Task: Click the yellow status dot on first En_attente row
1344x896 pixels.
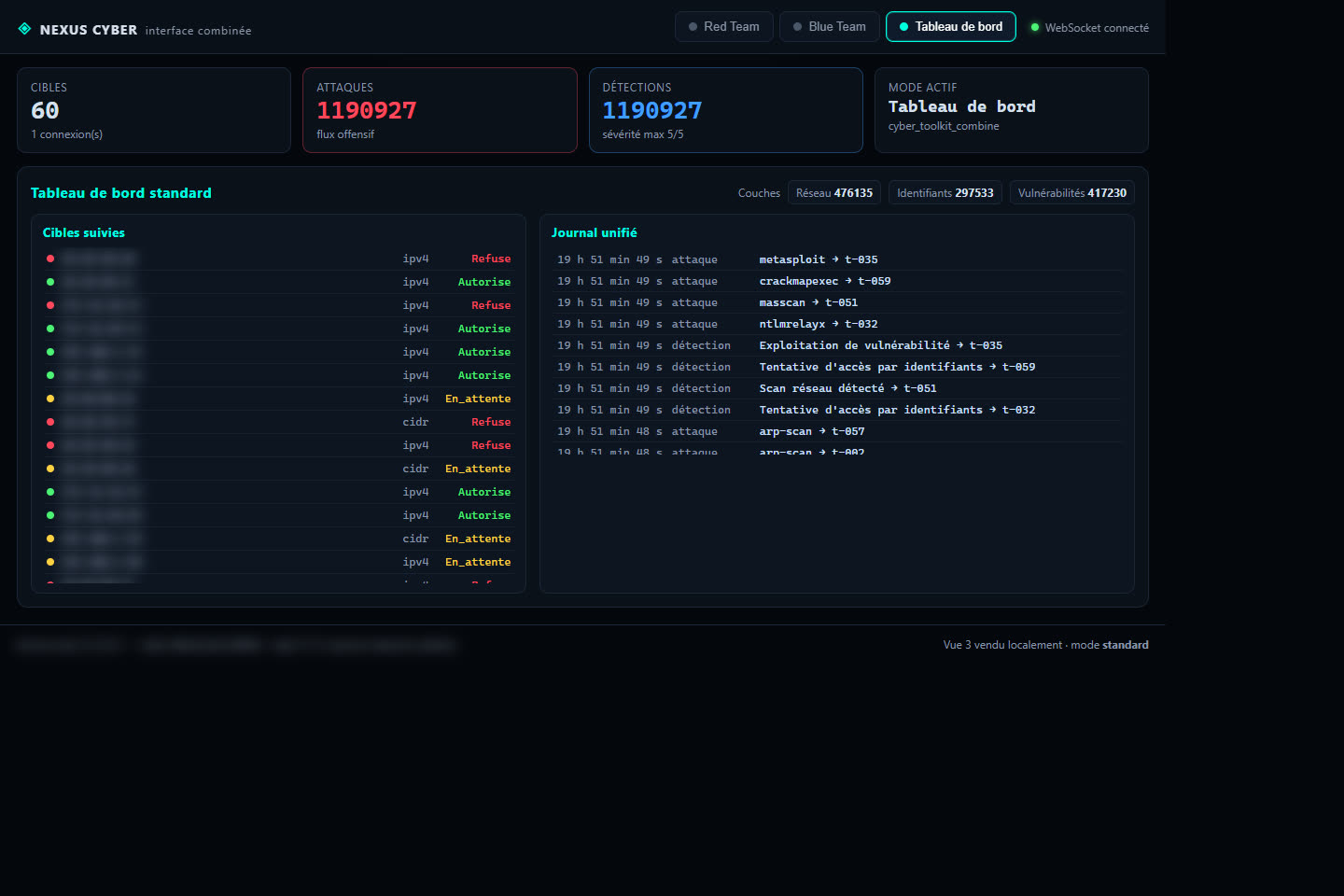Action: tap(50, 399)
